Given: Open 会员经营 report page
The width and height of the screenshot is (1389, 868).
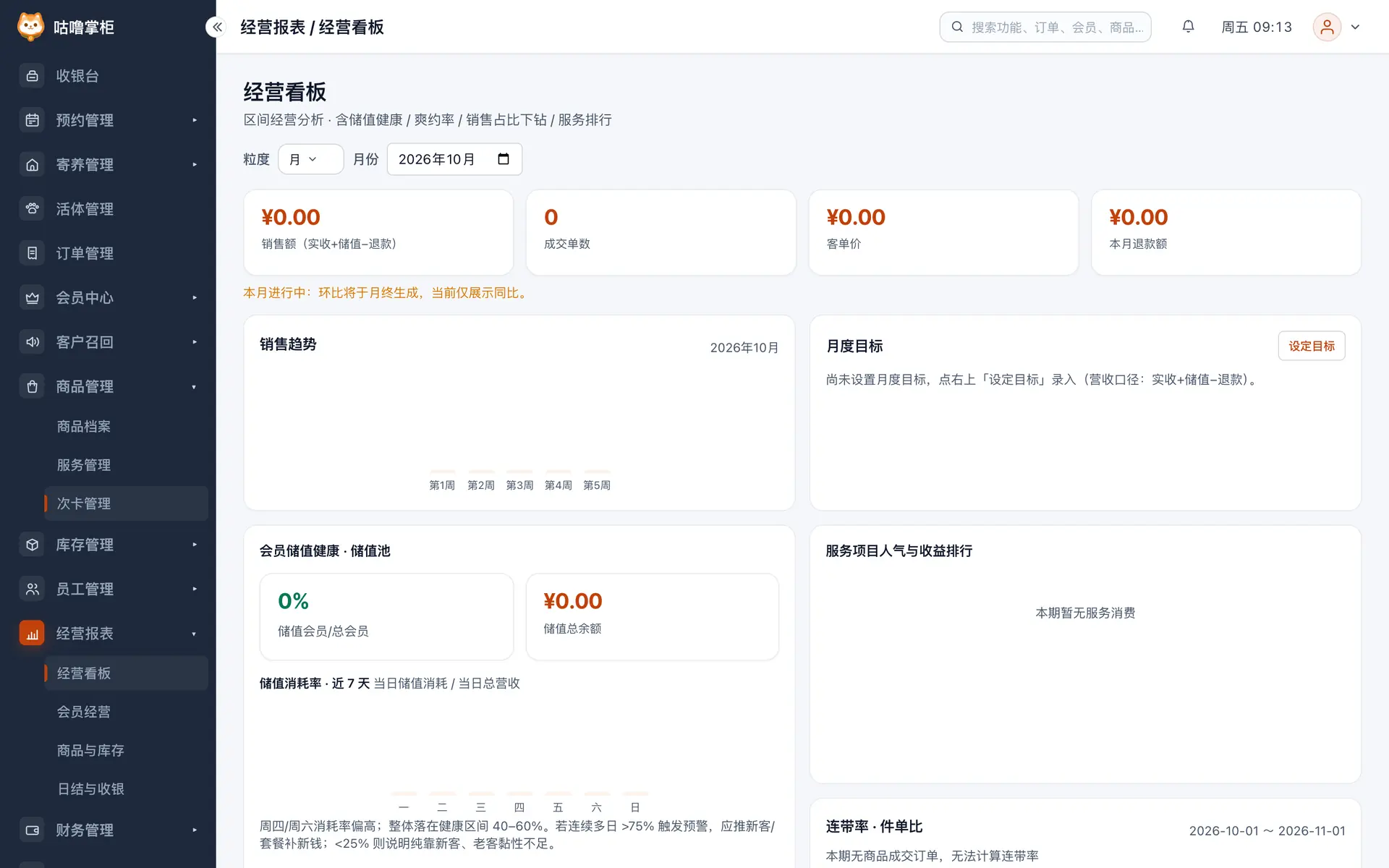Looking at the screenshot, I should tap(84, 712).
